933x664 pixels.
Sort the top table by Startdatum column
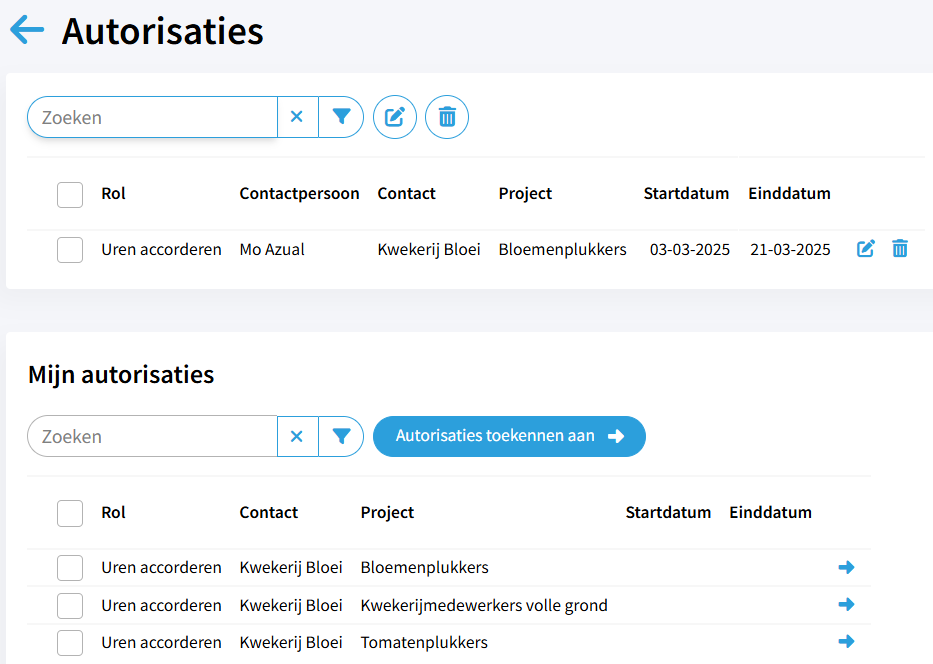click(686, 194)
